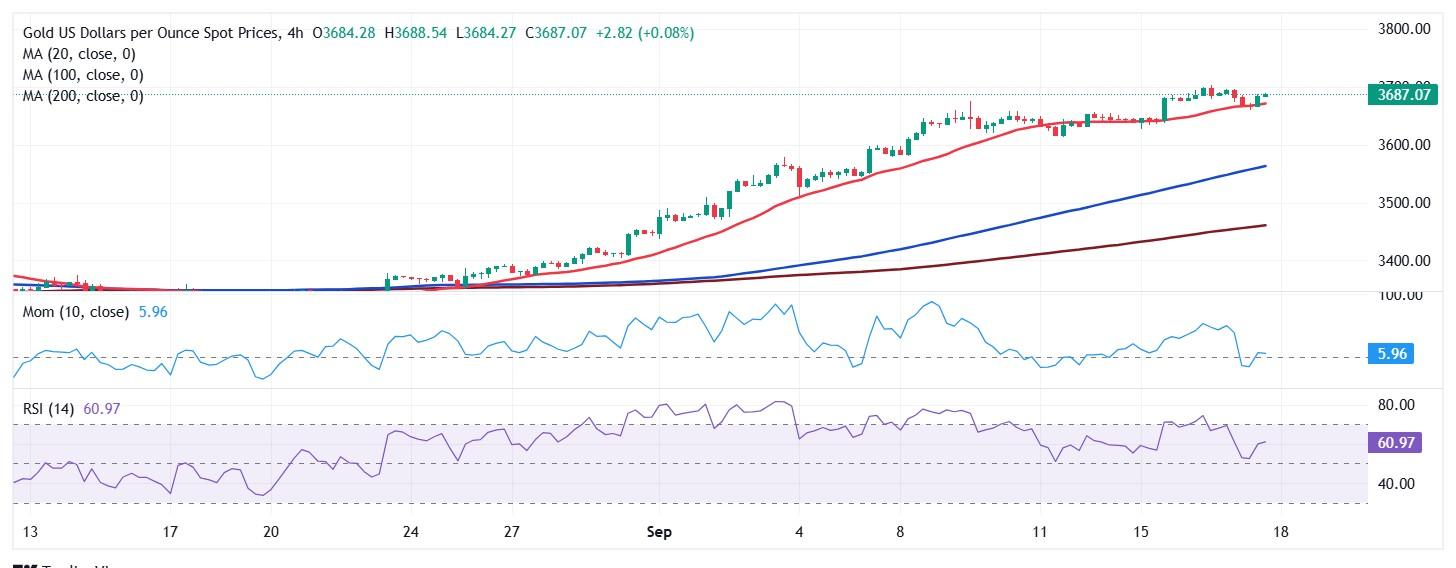Click the 80.00 level on RSI scale

(x=1395, y=405)
